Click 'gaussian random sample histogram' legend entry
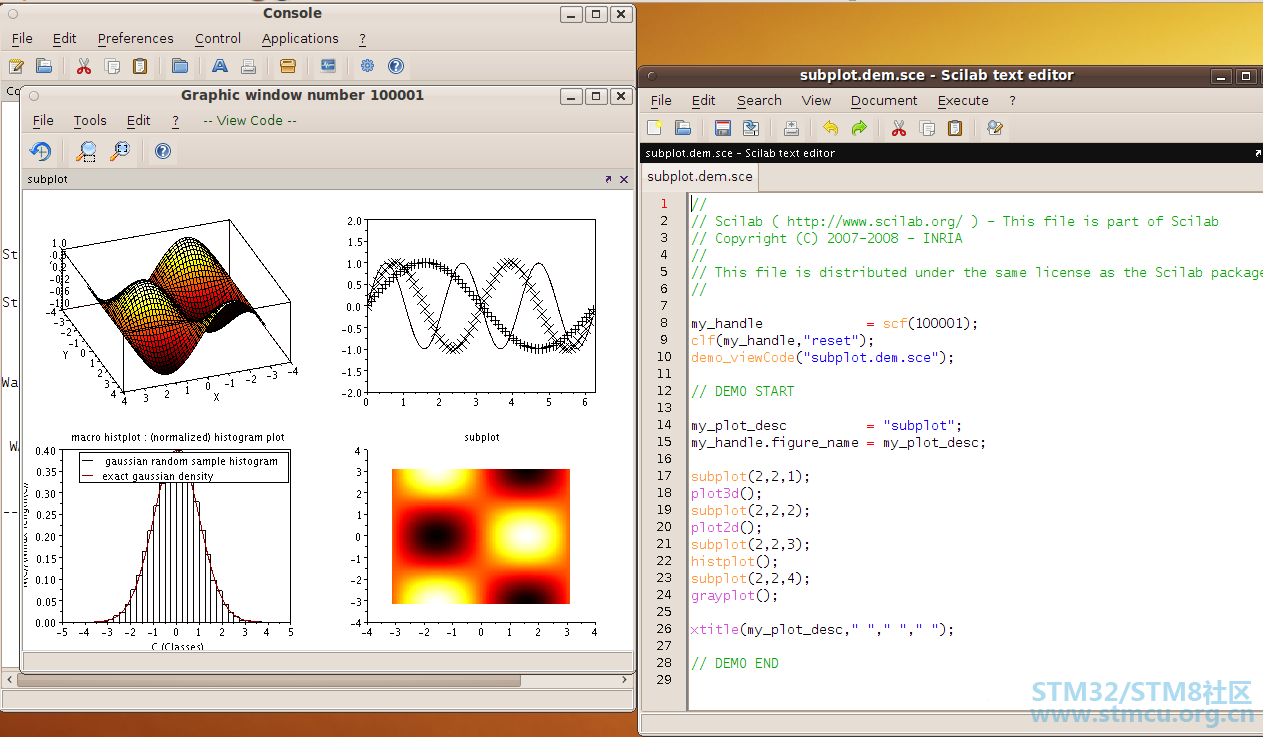 pyautogui.click(x=190, y=461)
